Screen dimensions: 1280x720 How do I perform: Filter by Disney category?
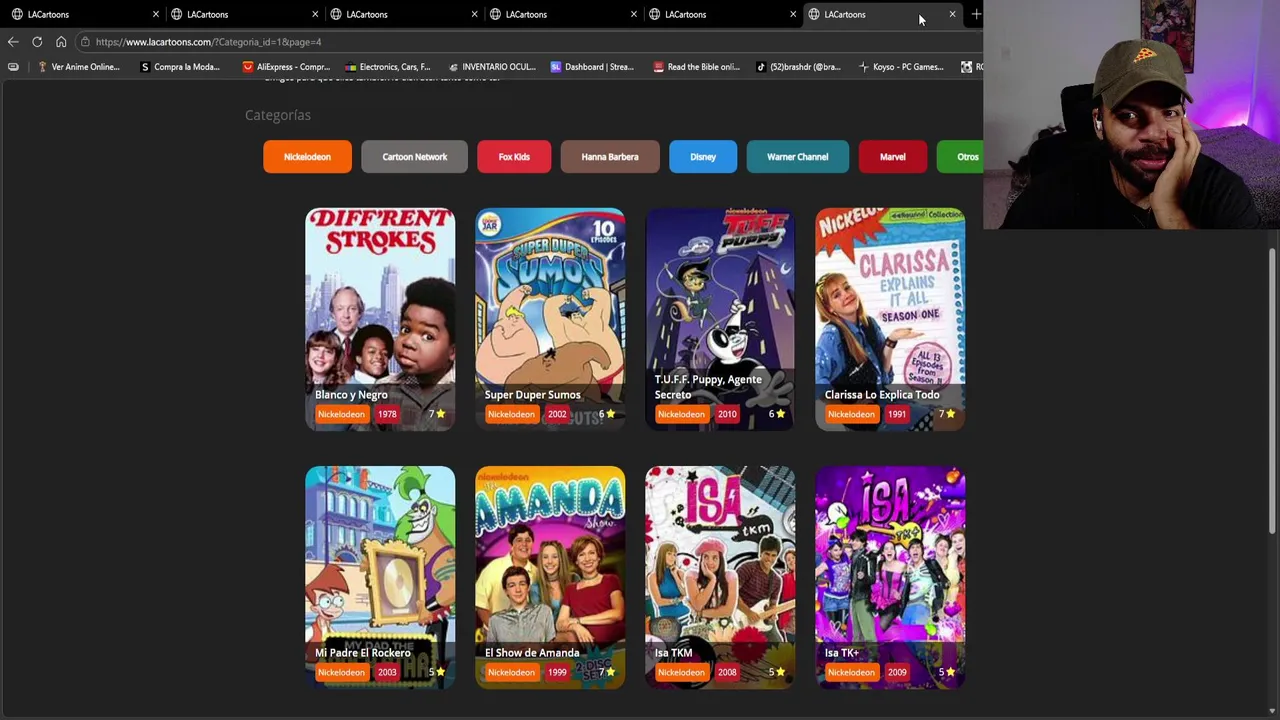click(703, 157)
